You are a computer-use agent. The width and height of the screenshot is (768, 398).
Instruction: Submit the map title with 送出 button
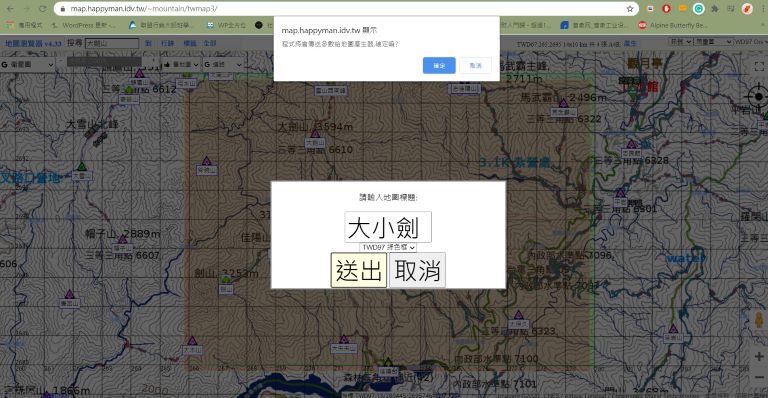[359, 270]
